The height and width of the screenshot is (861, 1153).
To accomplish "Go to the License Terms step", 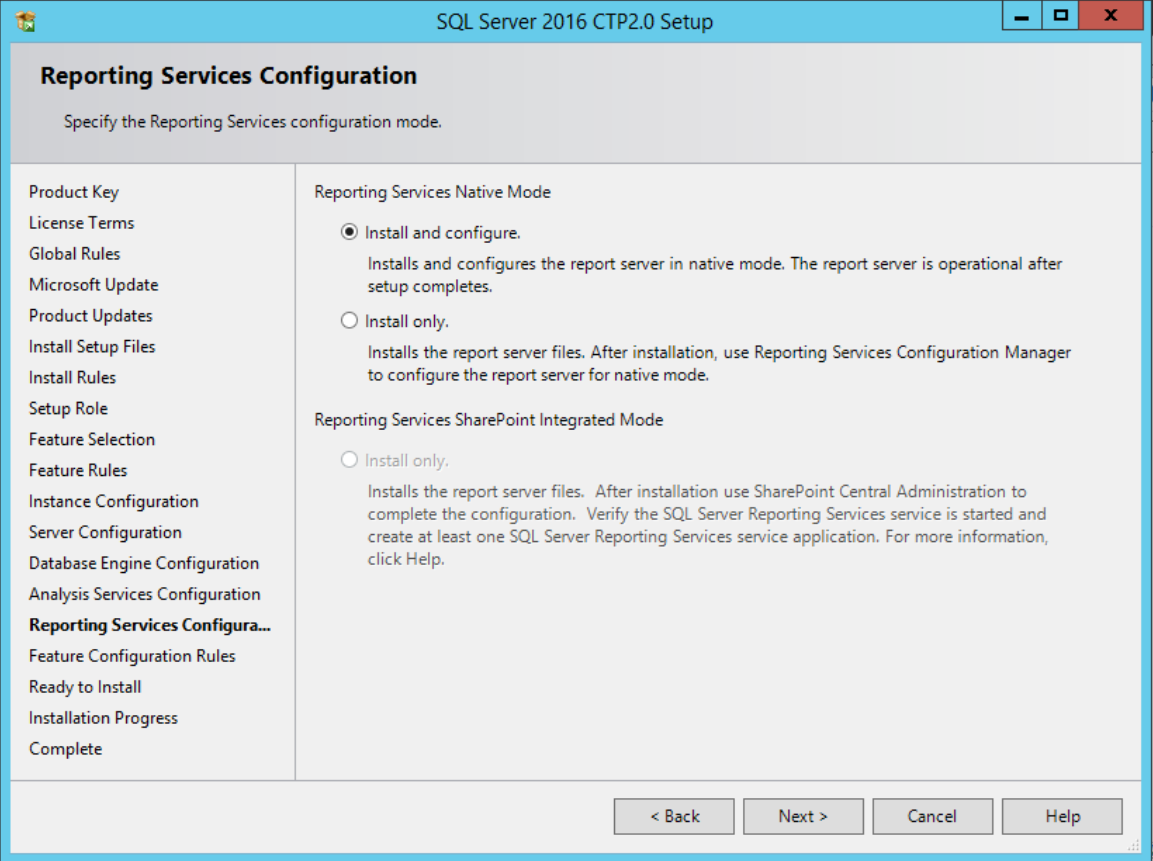I will pyautogui.click(x=82, y=223).
